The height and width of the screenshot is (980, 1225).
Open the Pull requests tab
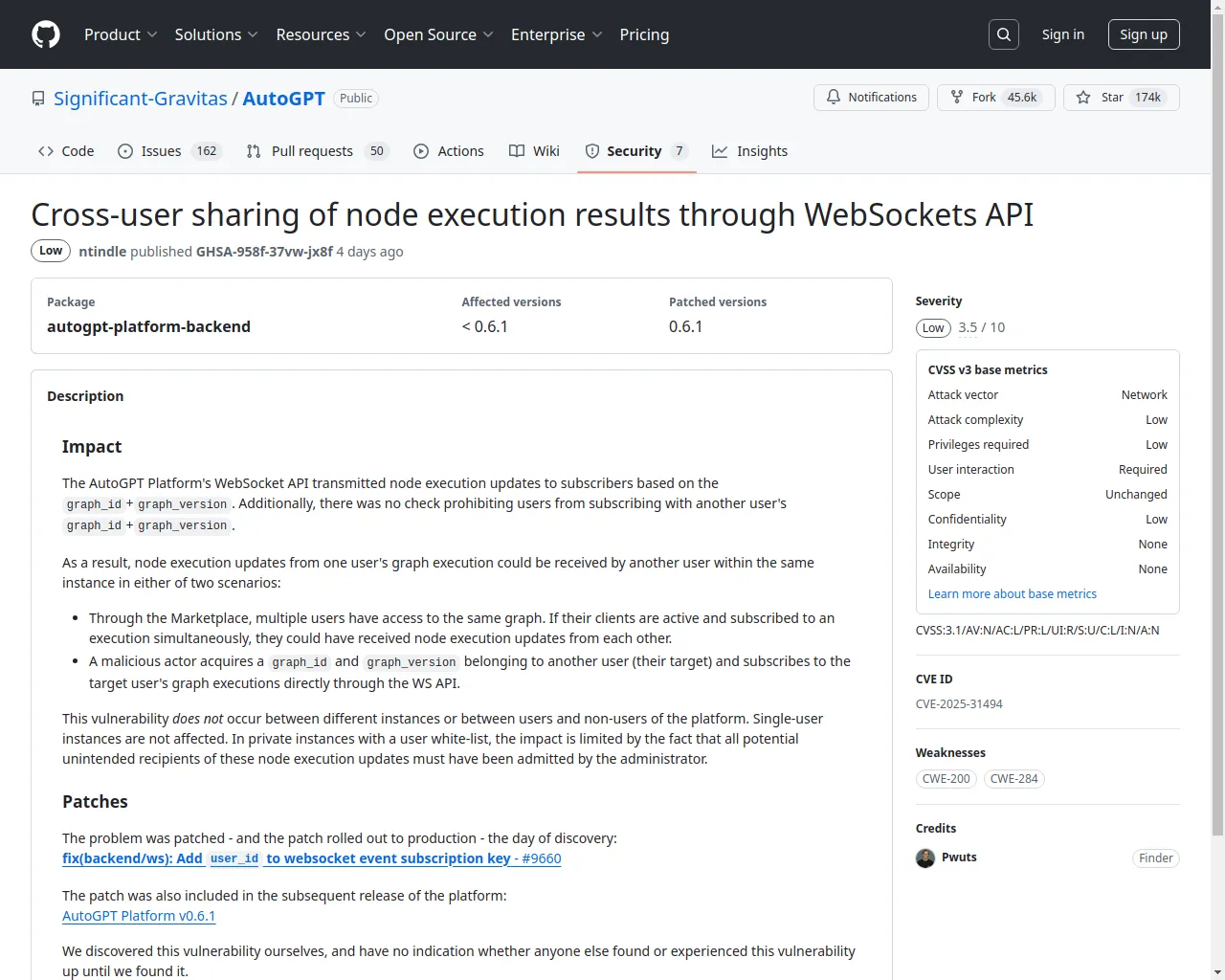(317, 151)
